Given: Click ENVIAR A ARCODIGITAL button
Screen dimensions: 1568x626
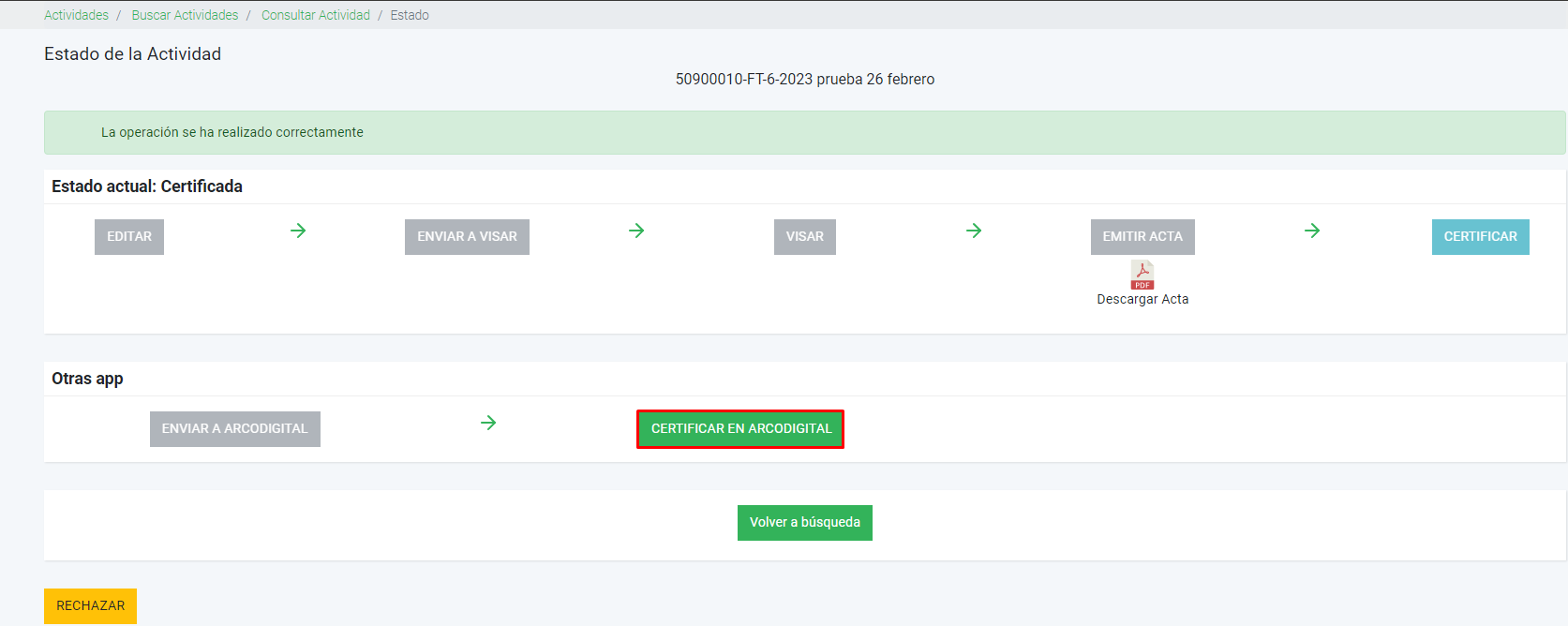Looking at the screenshot, I should pos(235,429).
